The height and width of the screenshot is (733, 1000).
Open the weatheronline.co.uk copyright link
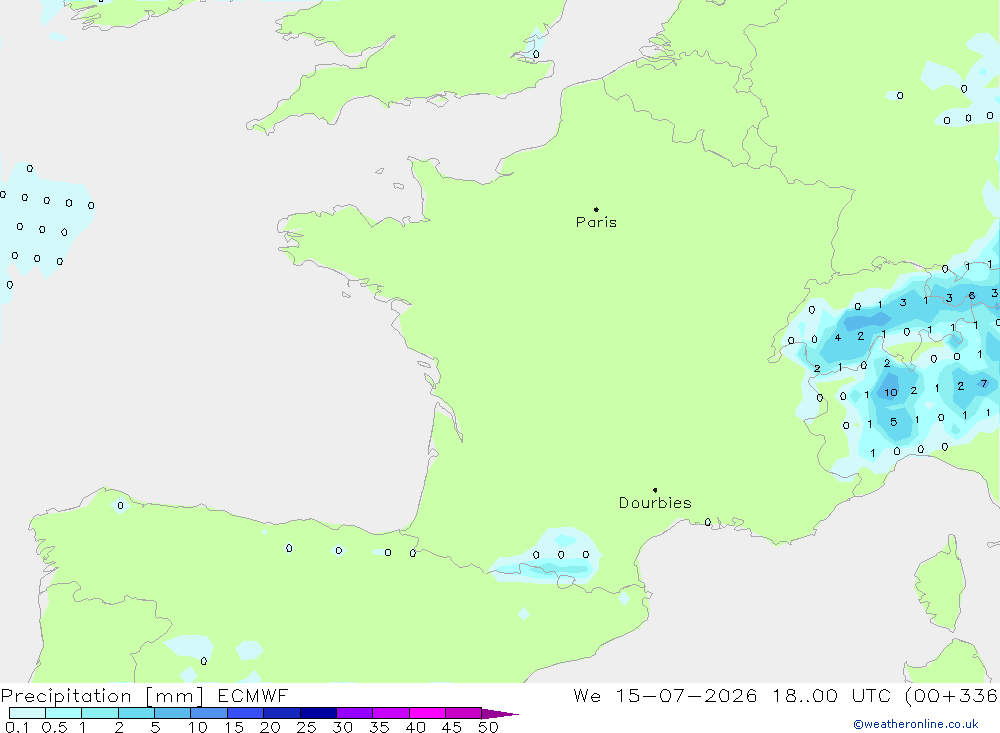[x=916, y=724]
